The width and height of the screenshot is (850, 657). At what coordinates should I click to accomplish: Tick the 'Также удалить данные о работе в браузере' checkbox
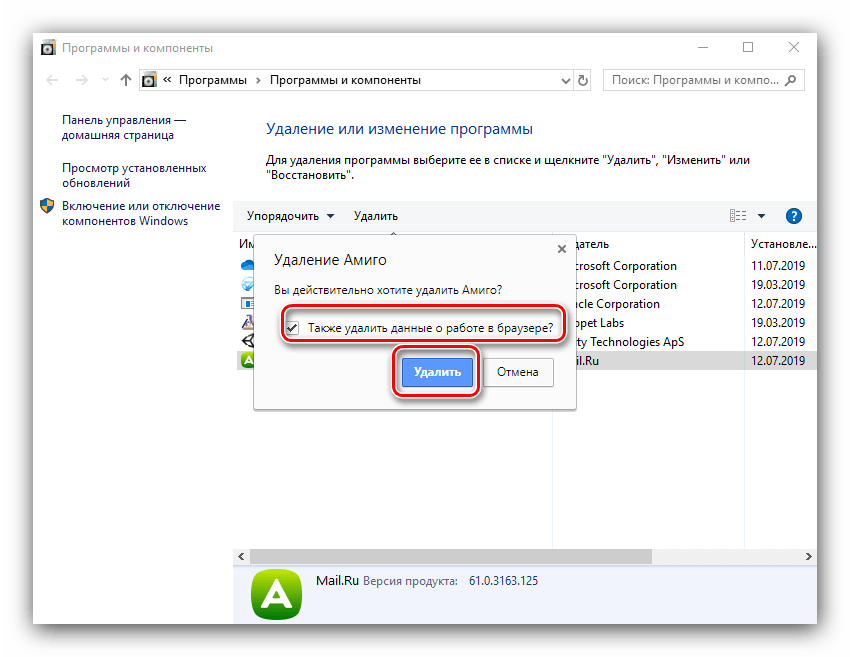292,327
